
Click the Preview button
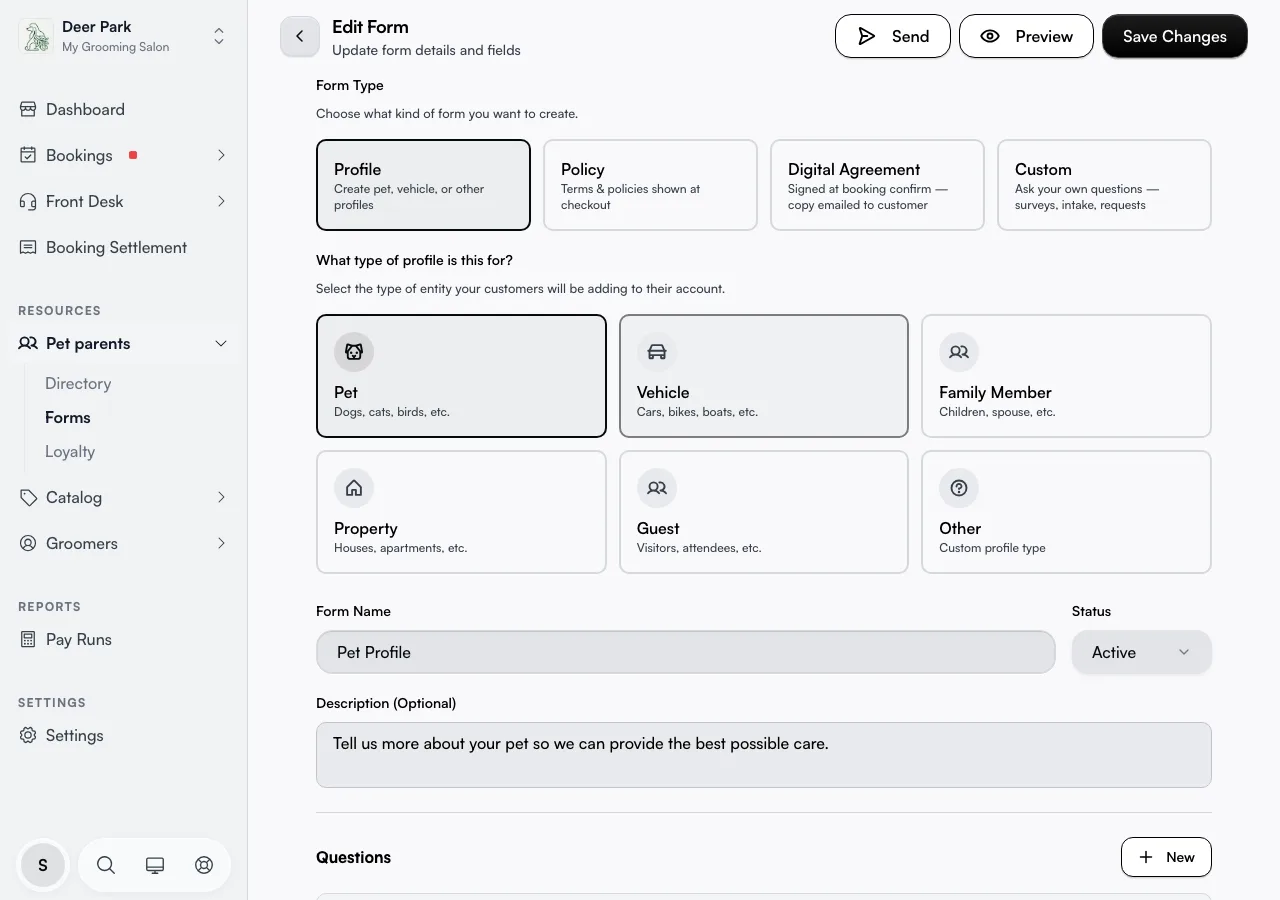1026,36
